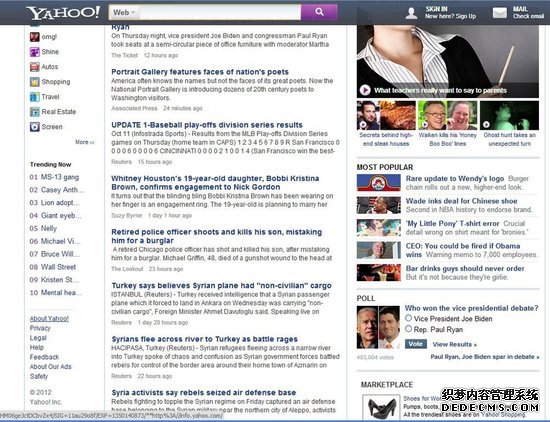Click the Privacy footer link
550x422 pixels.
point(40,328)
